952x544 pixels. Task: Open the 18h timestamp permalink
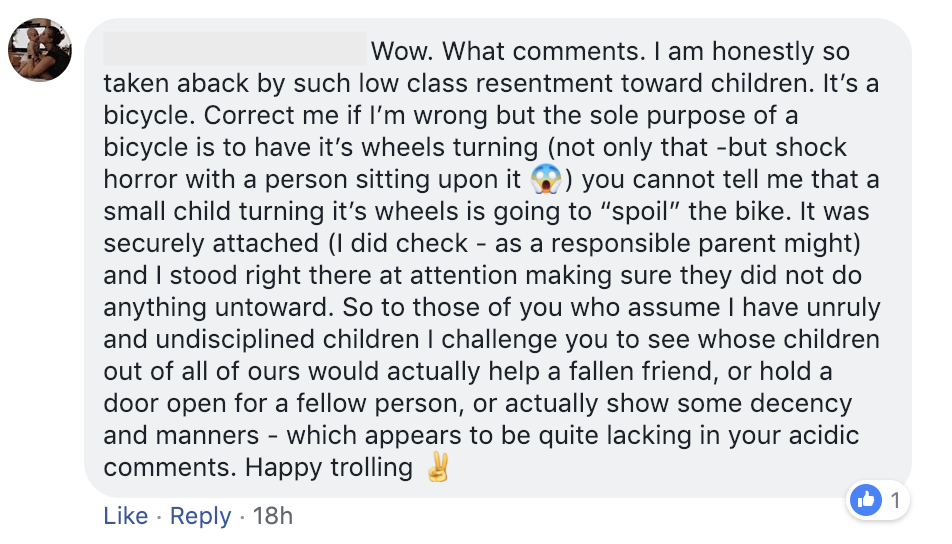pos(273,515)
